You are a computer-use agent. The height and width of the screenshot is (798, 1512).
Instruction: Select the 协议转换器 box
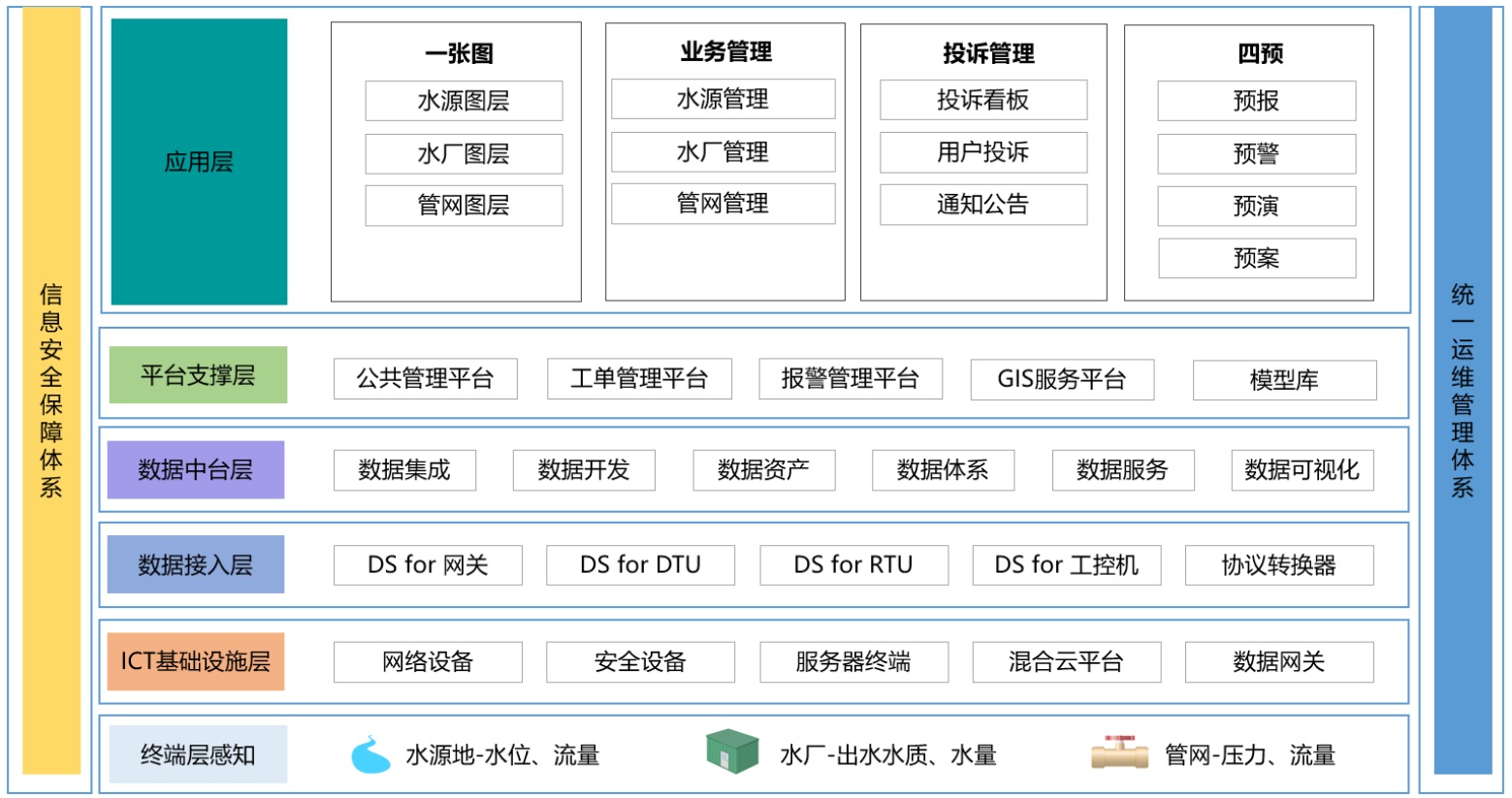tap(1278, 565)
